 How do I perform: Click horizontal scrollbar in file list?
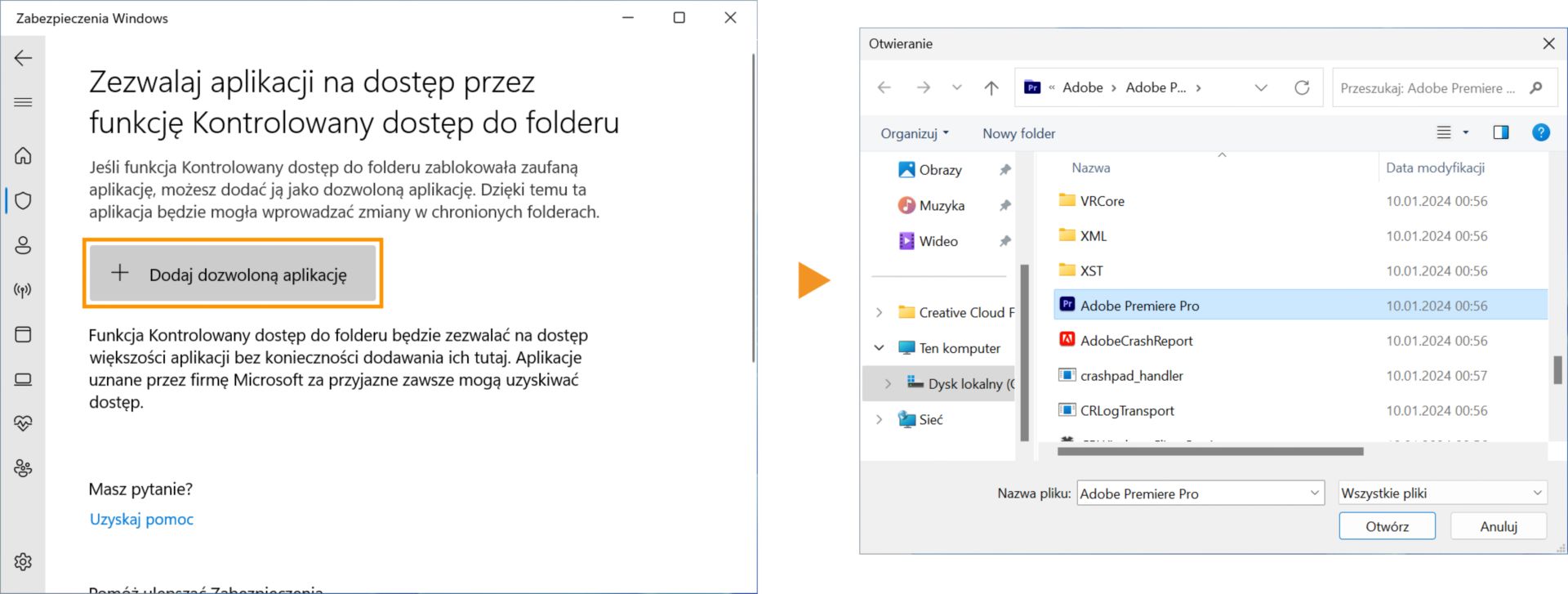point(1209,451)
